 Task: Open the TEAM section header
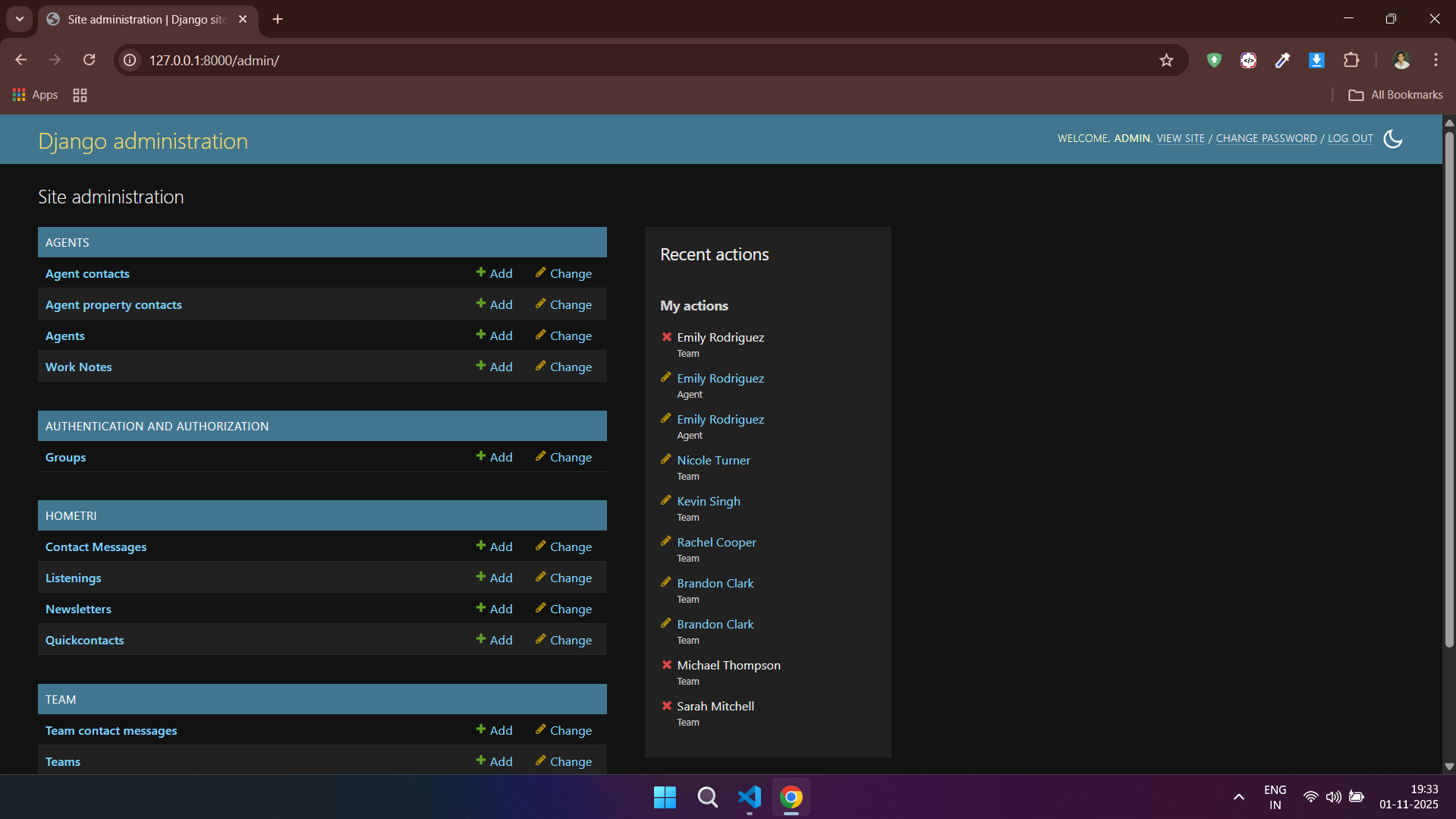coord(61,699)
